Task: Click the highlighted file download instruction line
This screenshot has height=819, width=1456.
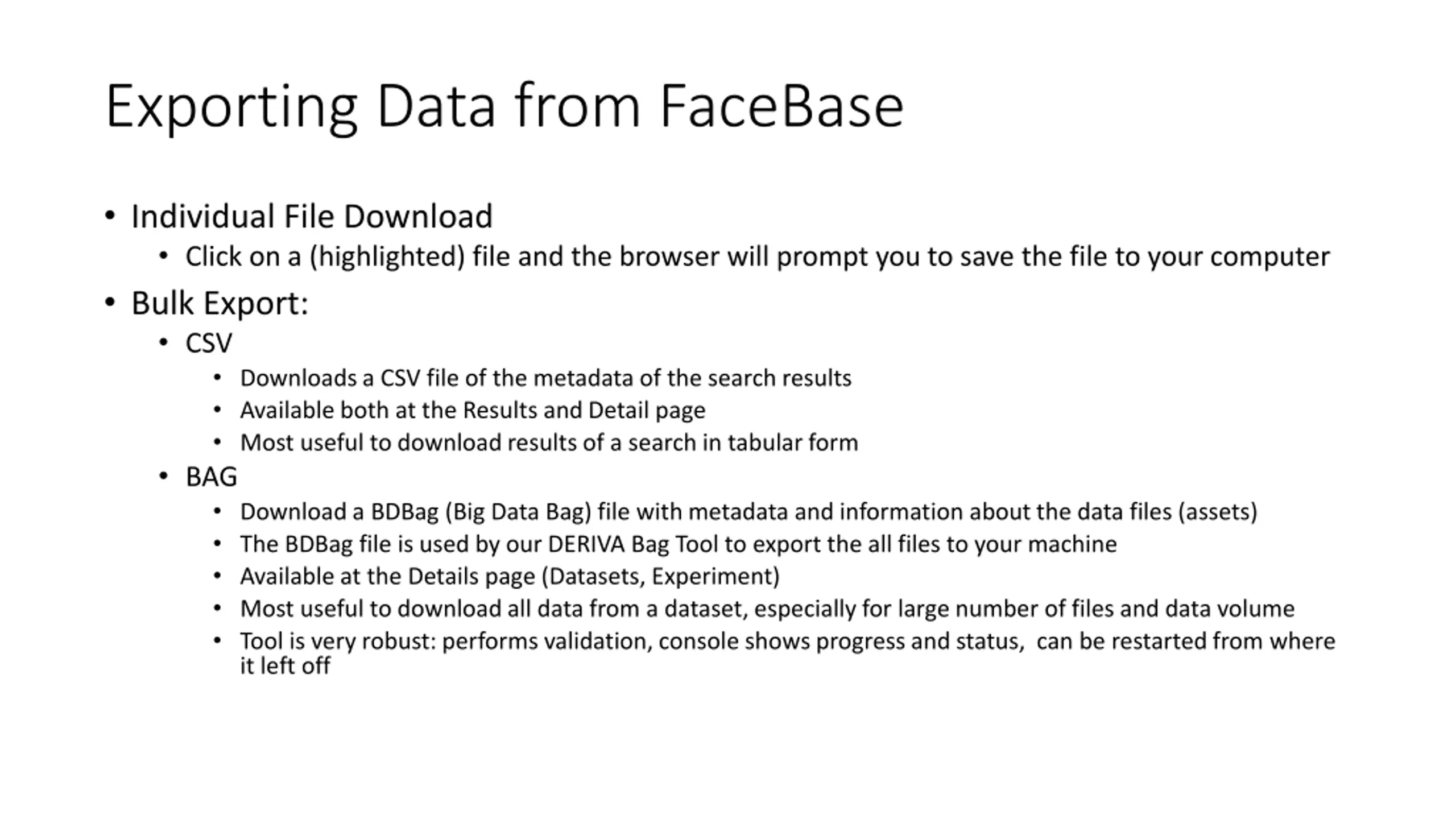Action: pyautogui.click(x=758, y=257)
